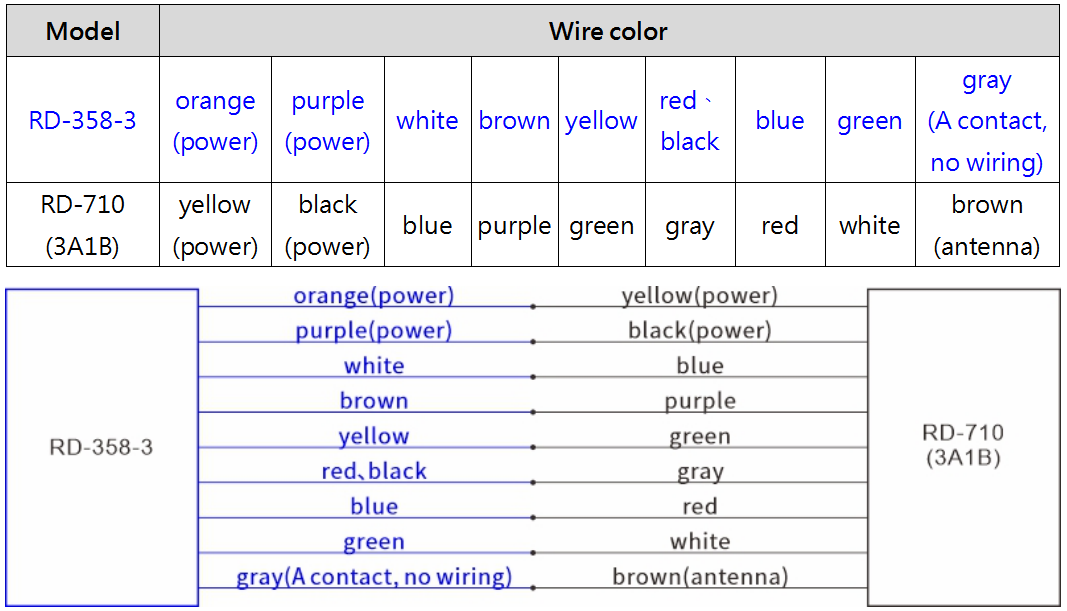Select the 'yellow(power)' wire label in the diagram
The height and width of the screenshot is (611, 1067).
pos(700,296)
